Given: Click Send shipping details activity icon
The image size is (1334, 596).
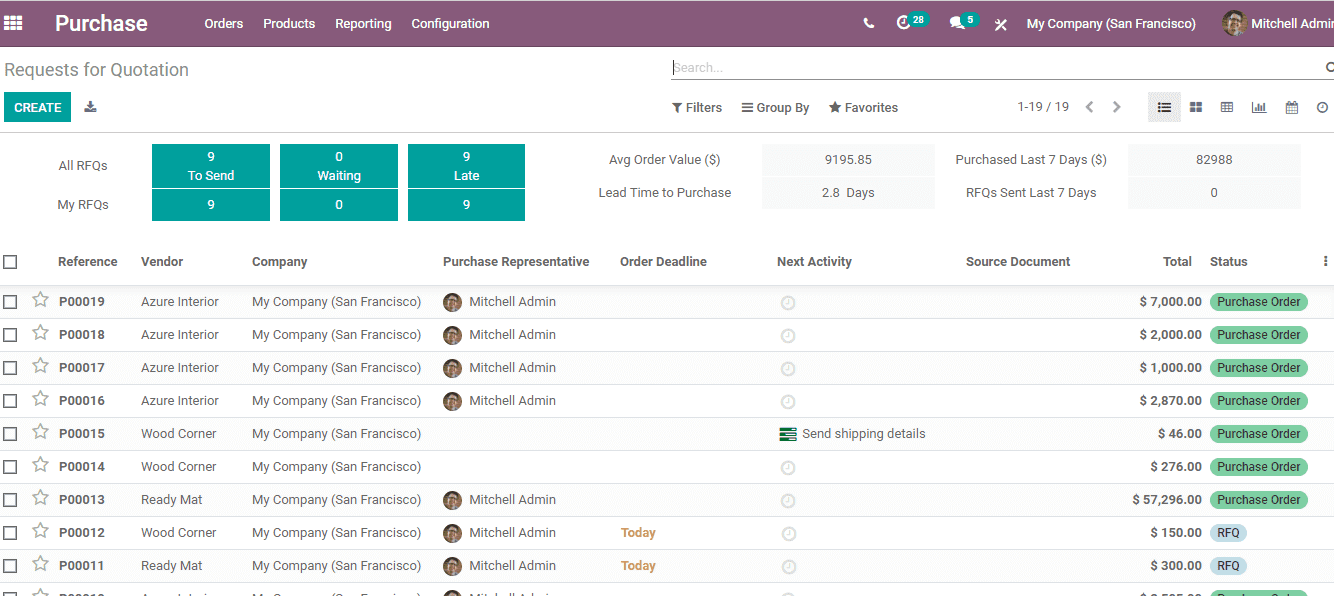Looking at the screenshot, I should tap(788, 434).
